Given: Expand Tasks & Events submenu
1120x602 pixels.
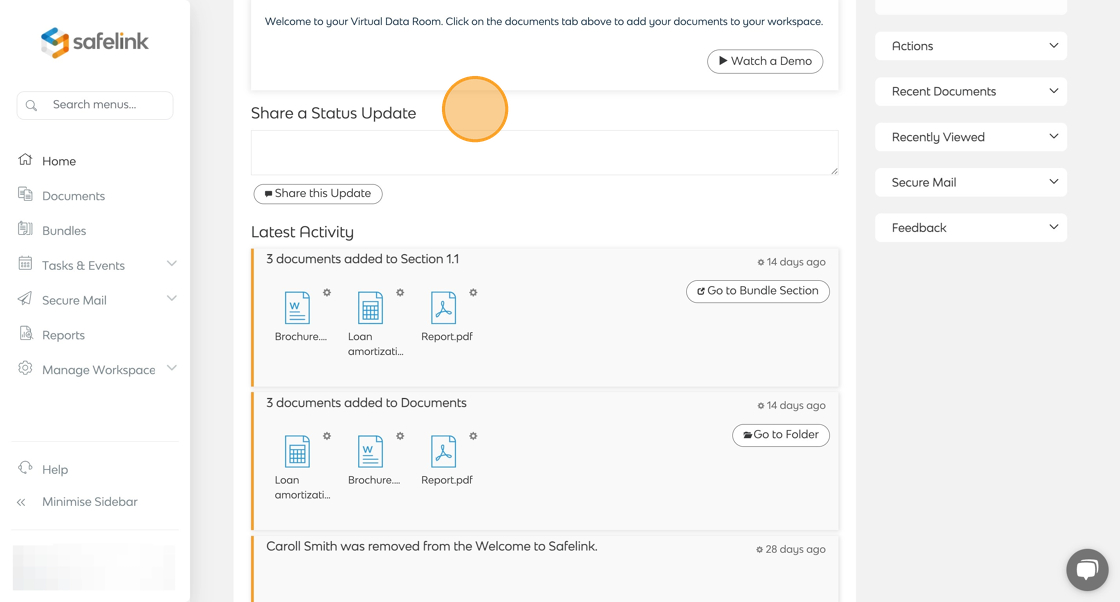Looking at the screenshot, I should [x=171, y=264].
